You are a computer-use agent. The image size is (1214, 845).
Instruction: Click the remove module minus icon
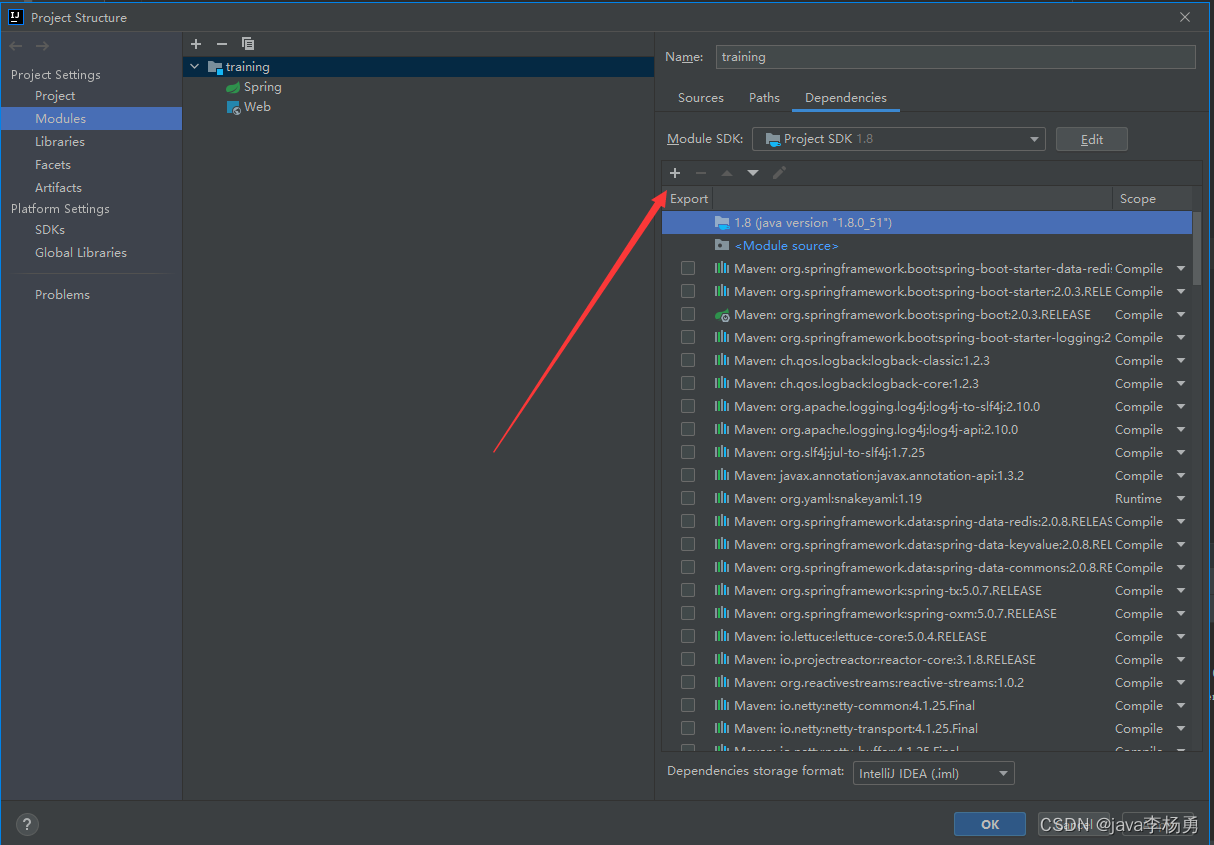pos(222,44)
